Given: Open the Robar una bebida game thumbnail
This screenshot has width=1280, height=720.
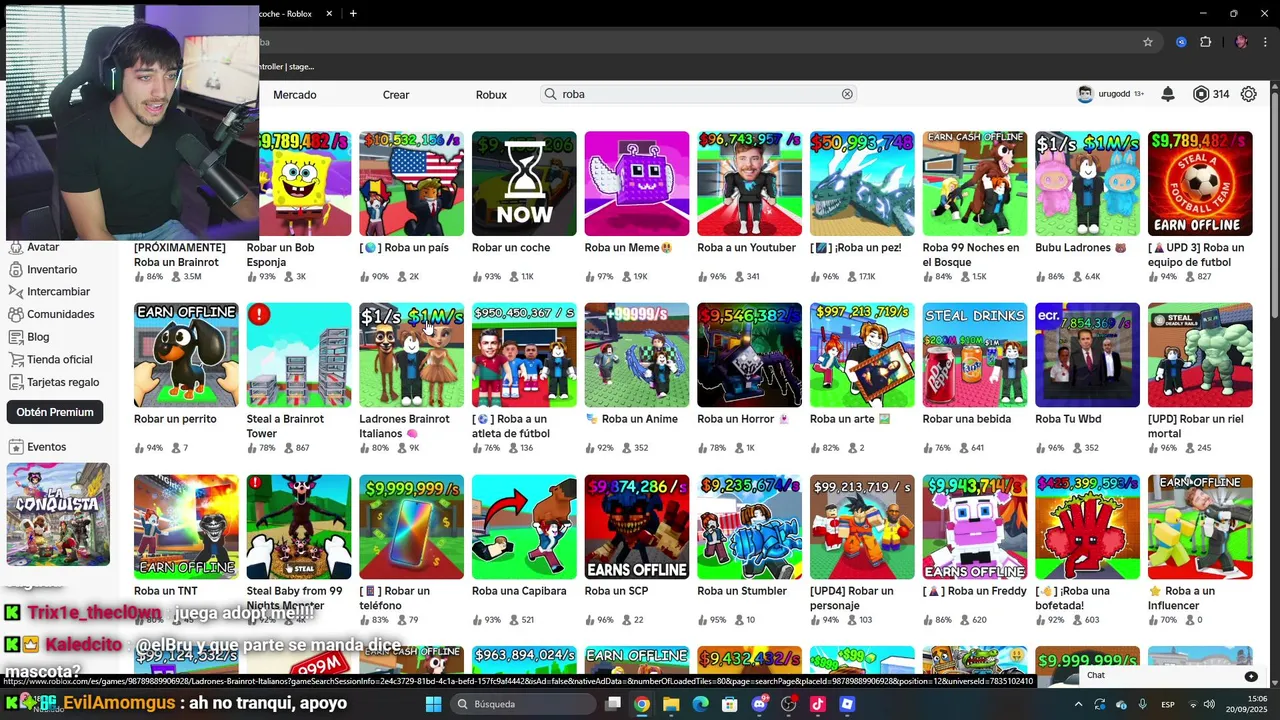Looking at the screenshot, I should point(975,355).
